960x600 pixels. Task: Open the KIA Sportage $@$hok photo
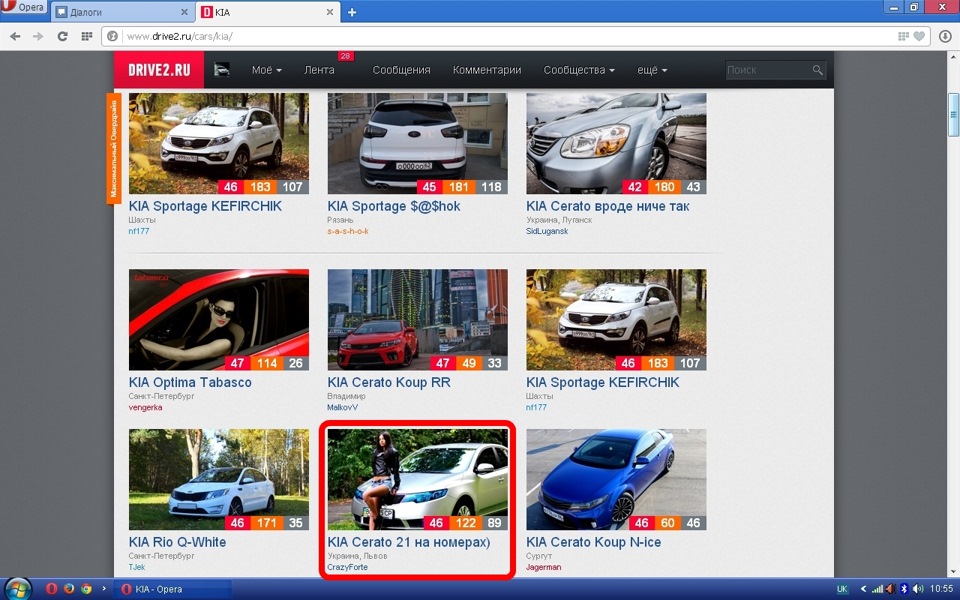(418, 143)
